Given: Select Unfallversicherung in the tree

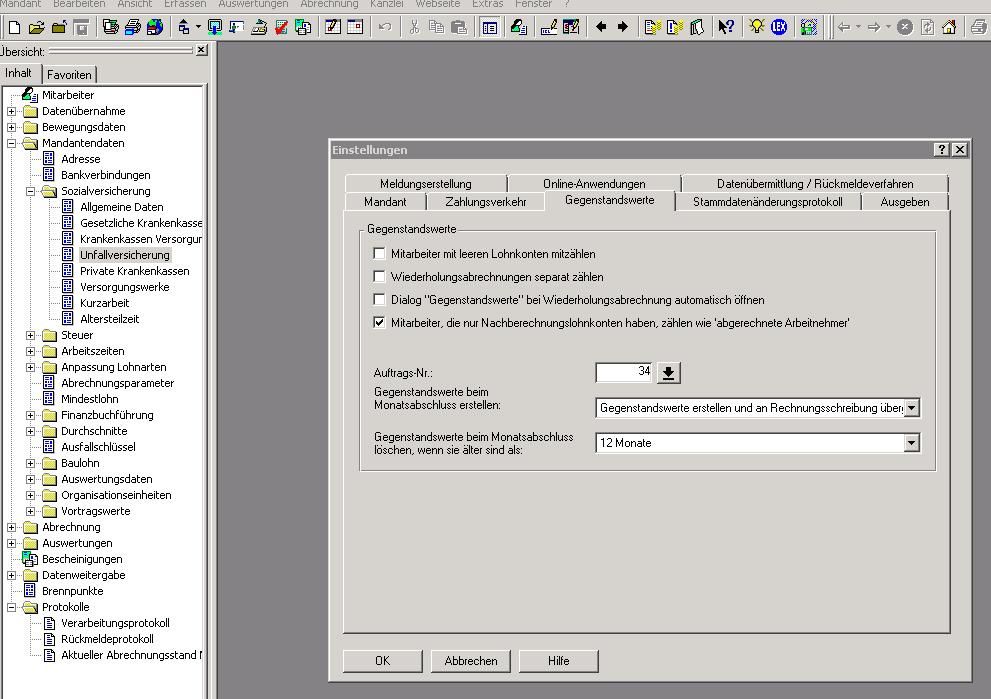Looking at the screenshot, I should point(125,255).
